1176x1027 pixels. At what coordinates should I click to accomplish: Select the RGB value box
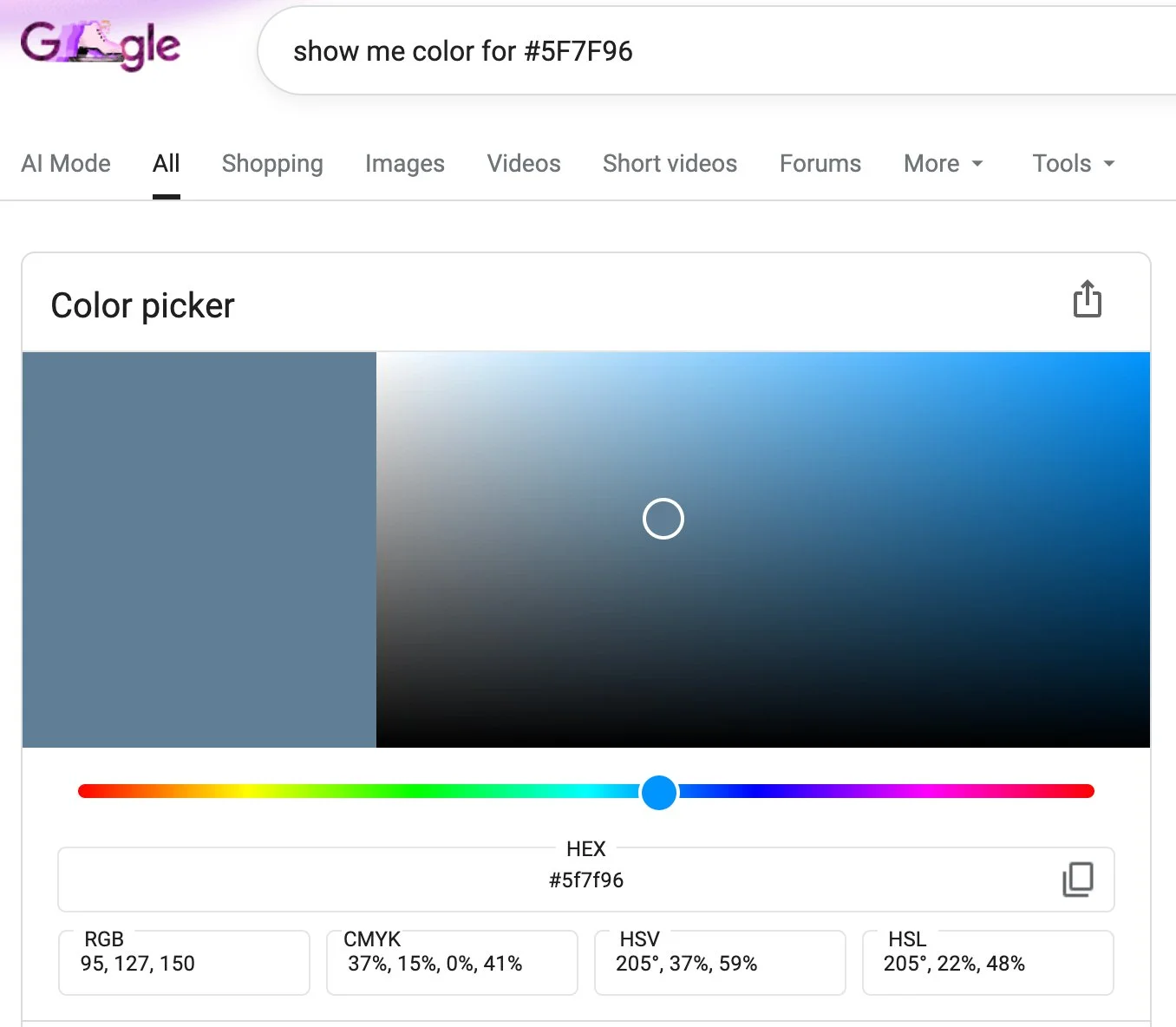tap(184, 962)
